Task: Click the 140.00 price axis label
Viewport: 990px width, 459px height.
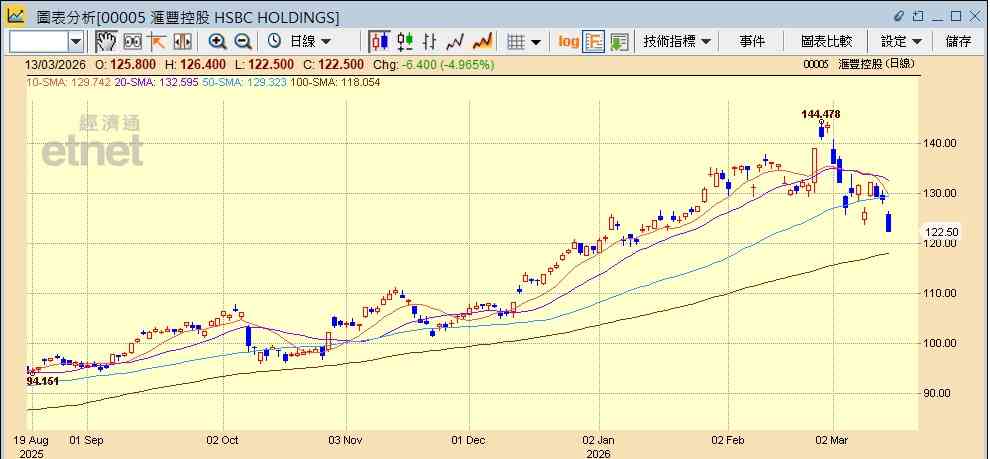Action: tap(938, 143)
